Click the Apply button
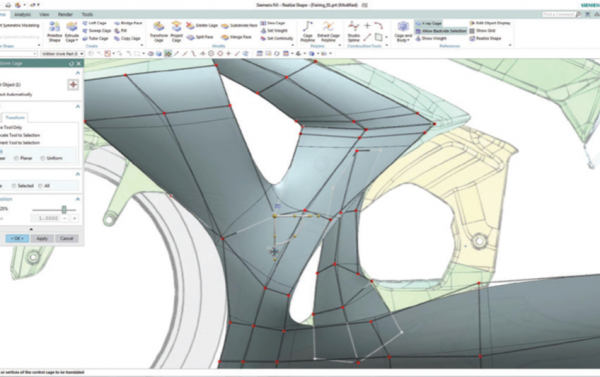Viewport: 600px width, 377px height. (42, 238)
